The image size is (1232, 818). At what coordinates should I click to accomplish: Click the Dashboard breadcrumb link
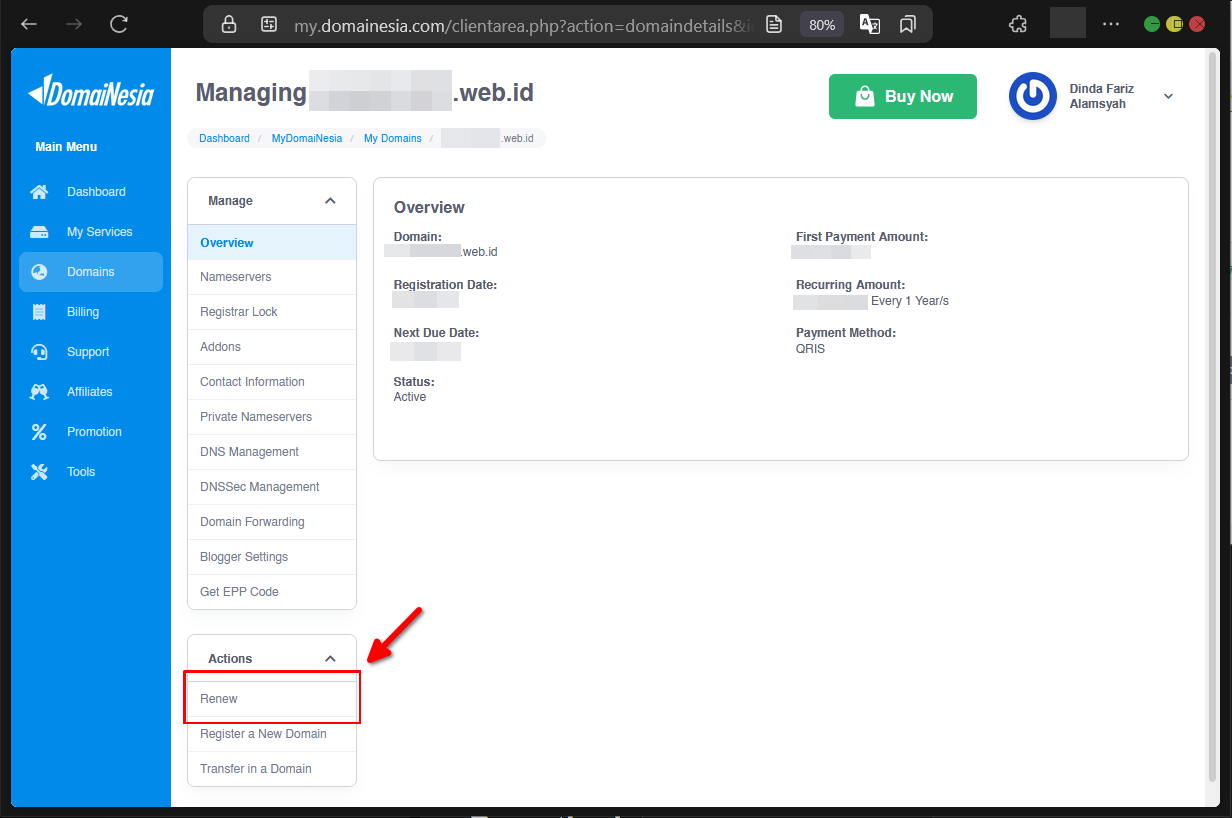click(x=224, y=138)
